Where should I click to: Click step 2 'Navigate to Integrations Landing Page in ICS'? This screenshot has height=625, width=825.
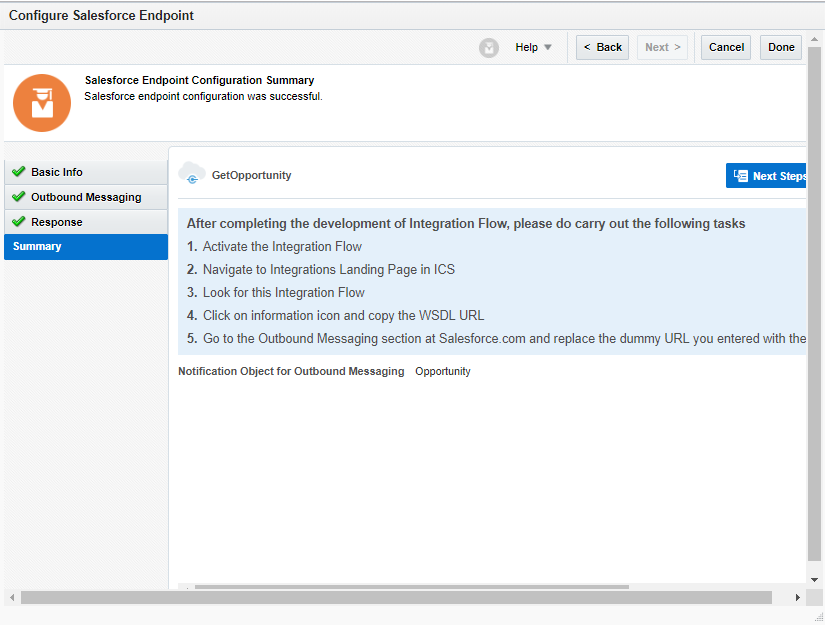pos(321,269)
